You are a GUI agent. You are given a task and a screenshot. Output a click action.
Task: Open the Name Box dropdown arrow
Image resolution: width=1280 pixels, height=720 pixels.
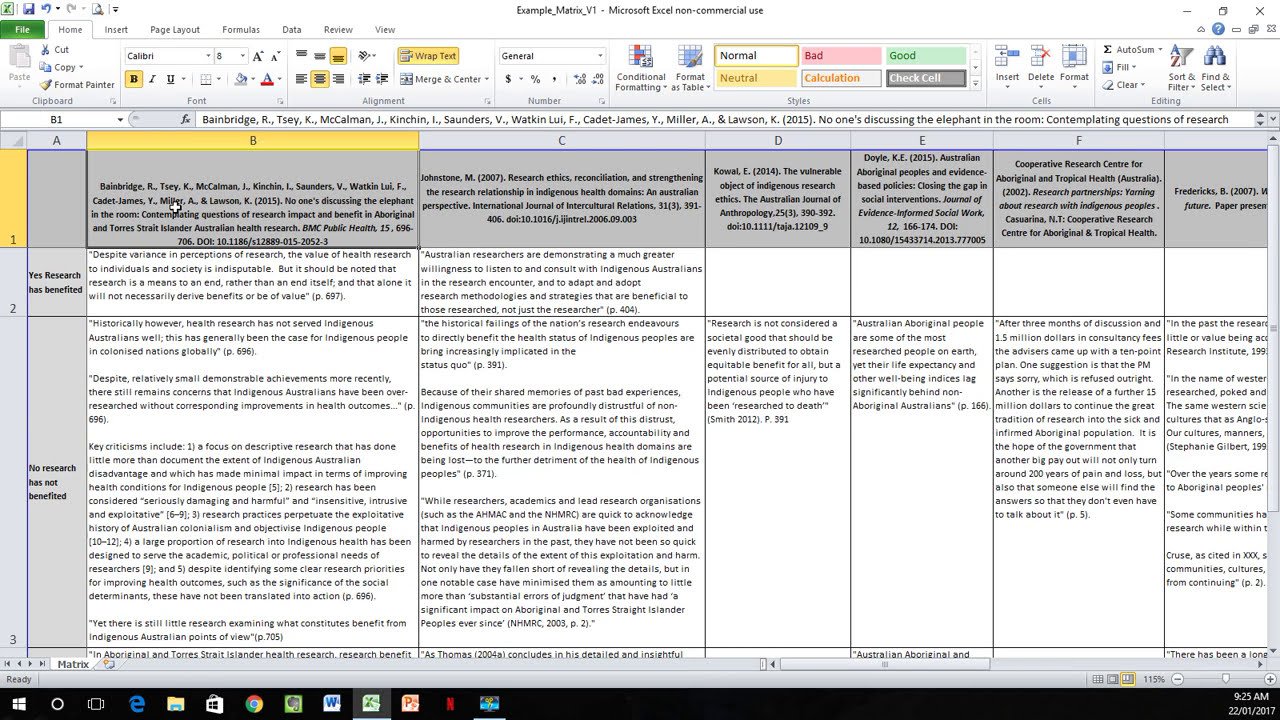point(120,119)
